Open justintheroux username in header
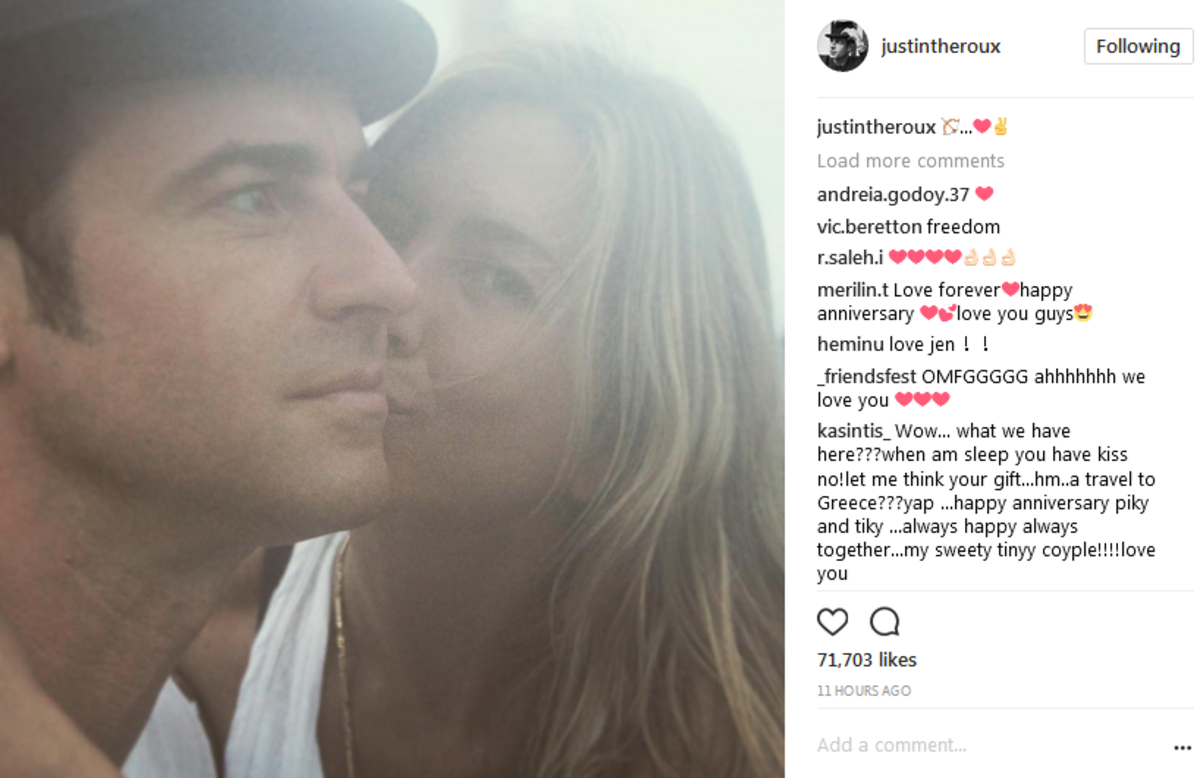The height and width of the screenshot is (778, 1200). [940, 46]
